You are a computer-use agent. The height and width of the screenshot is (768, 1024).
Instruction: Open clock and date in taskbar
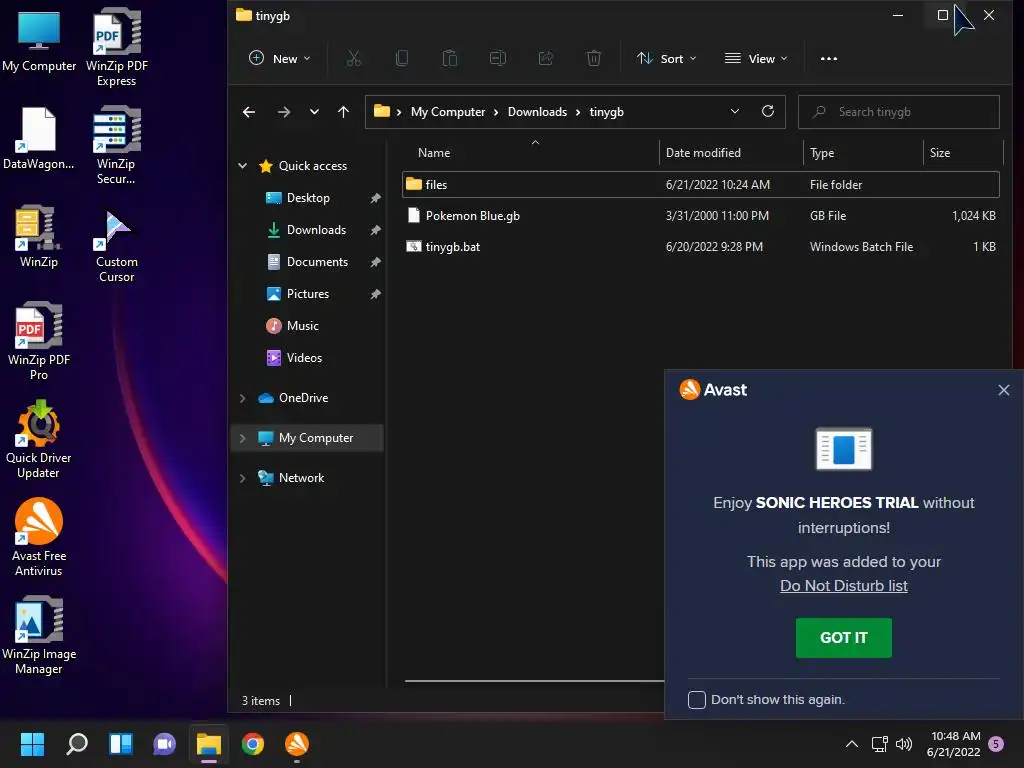(954, 744)
